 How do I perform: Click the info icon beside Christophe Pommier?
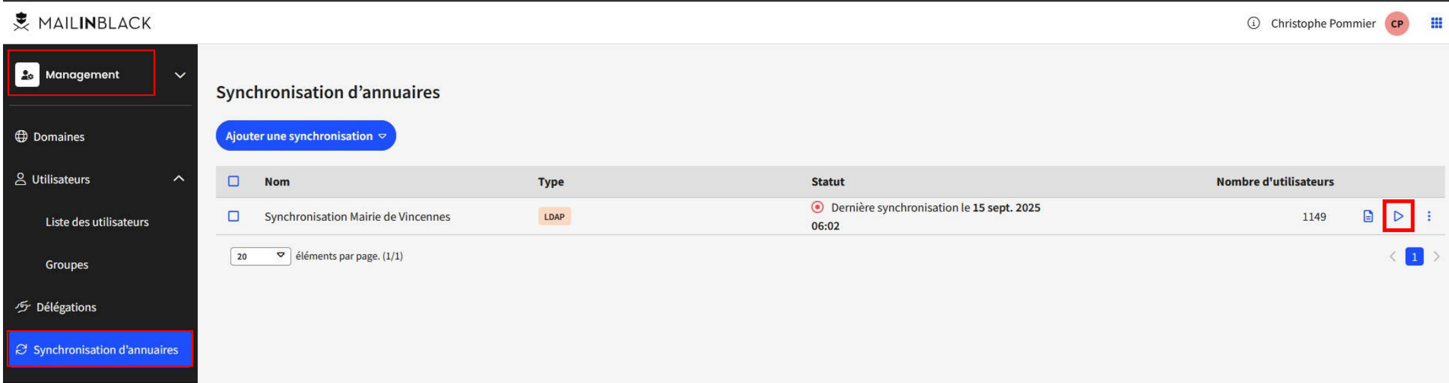coord(1253,24)
